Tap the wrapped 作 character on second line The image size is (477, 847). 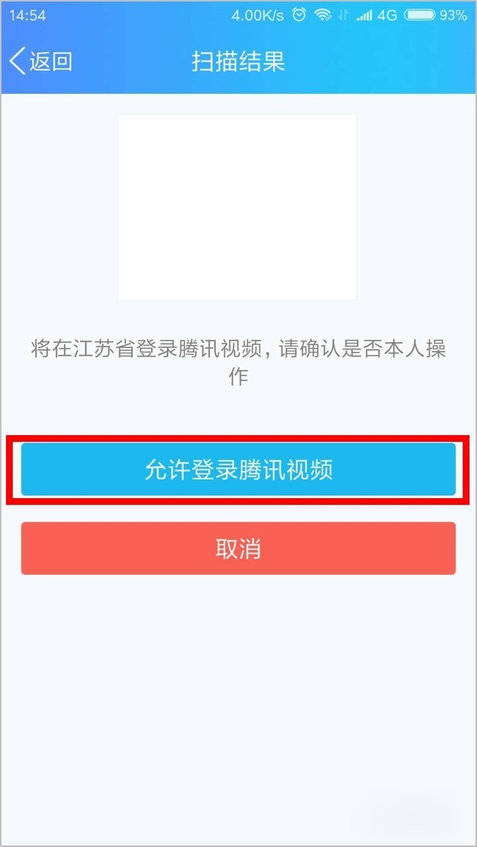click(238, 377)
